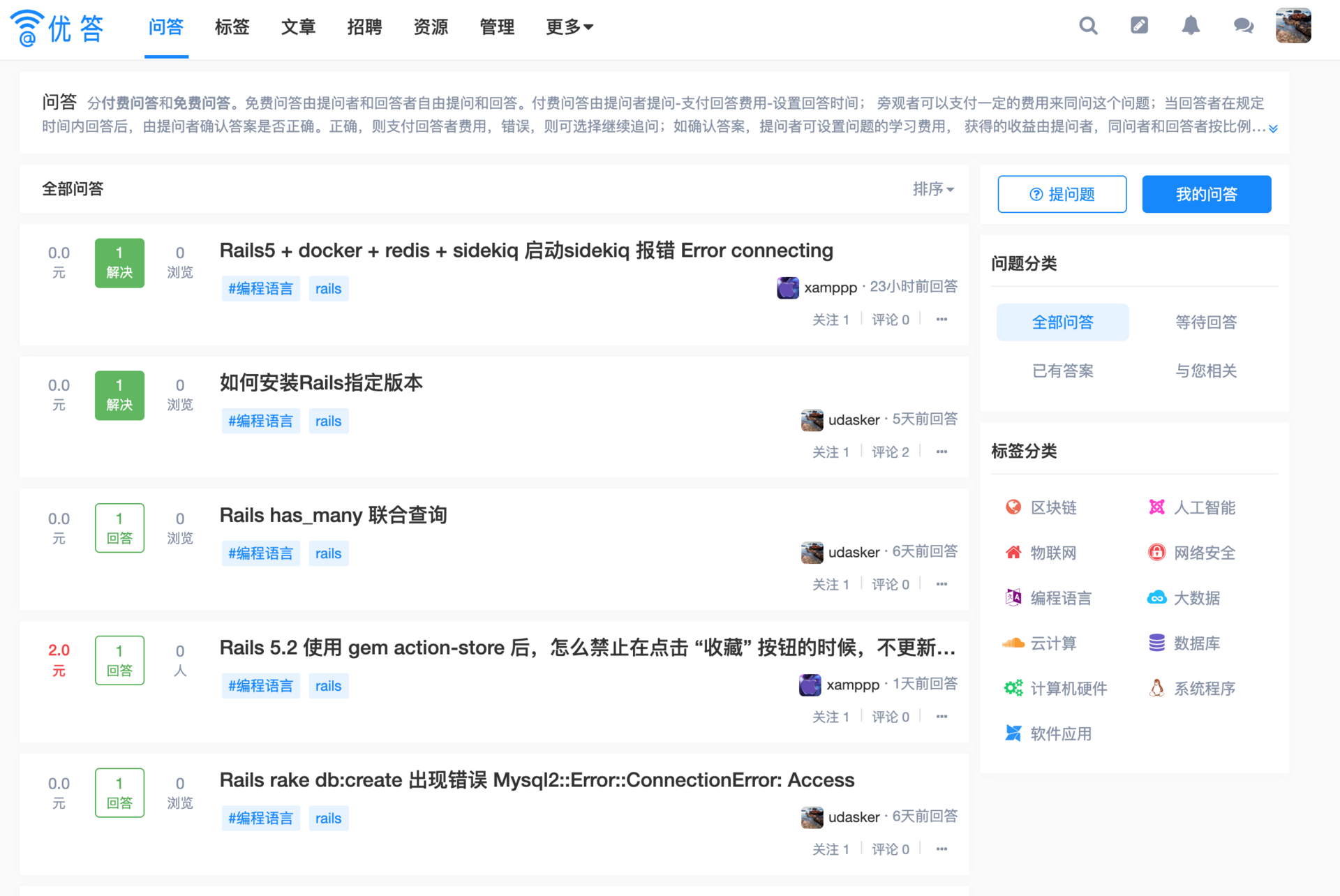Open the chat messages icon

[1243, 27]
